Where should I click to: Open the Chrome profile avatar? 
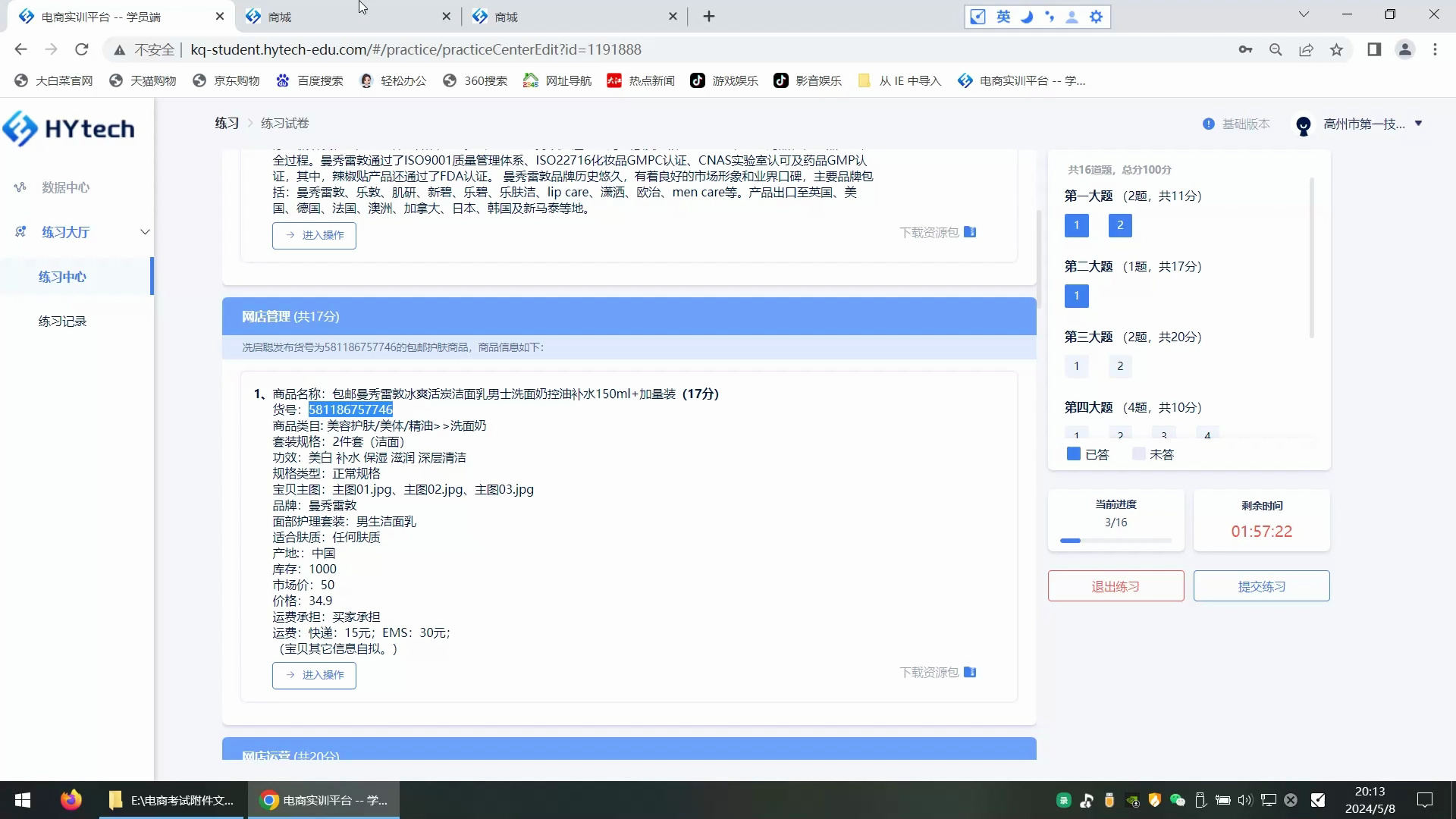[x=1404, y=49]
